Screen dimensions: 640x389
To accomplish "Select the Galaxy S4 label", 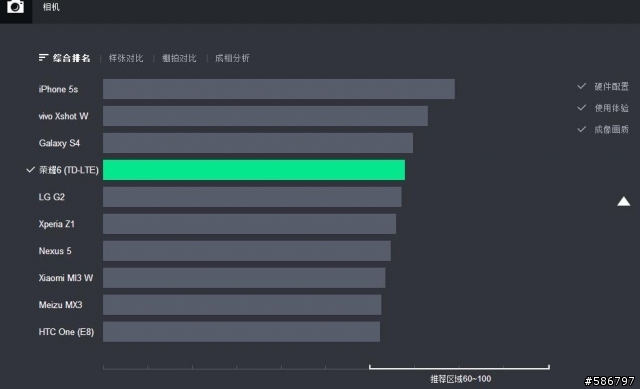I will (59, 143).
